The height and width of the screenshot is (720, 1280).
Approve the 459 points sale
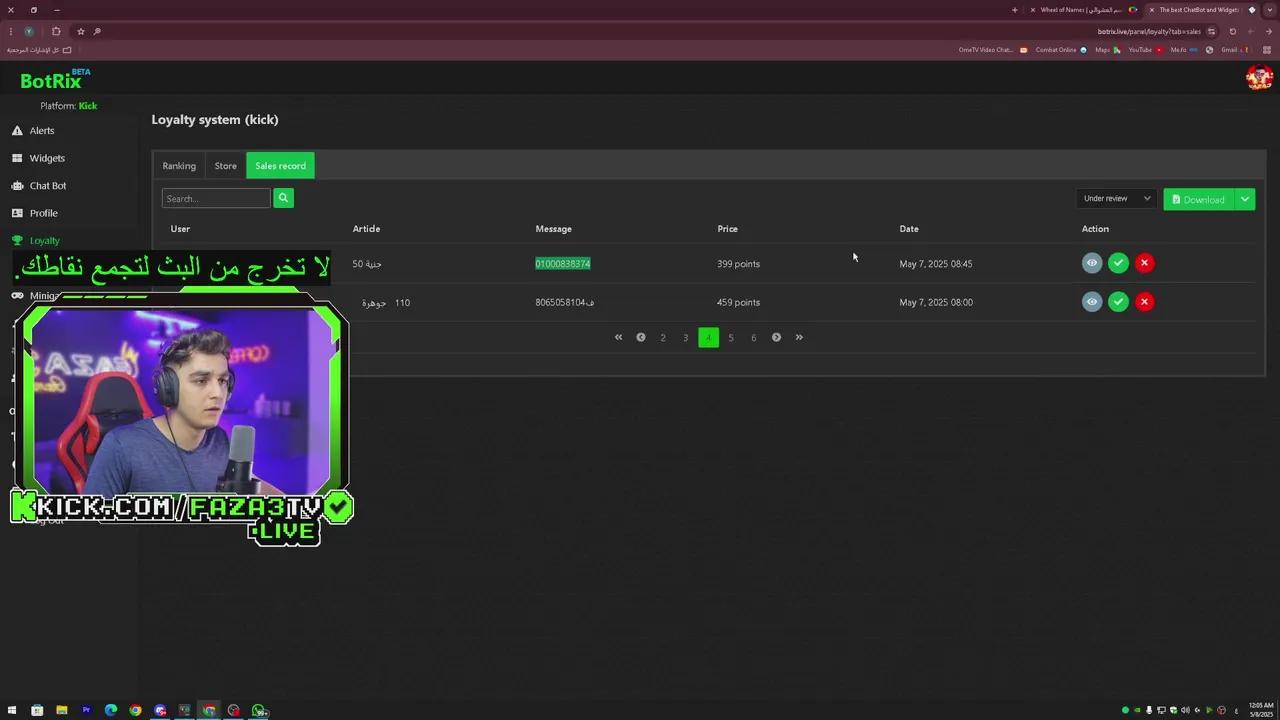[1118, 302]
